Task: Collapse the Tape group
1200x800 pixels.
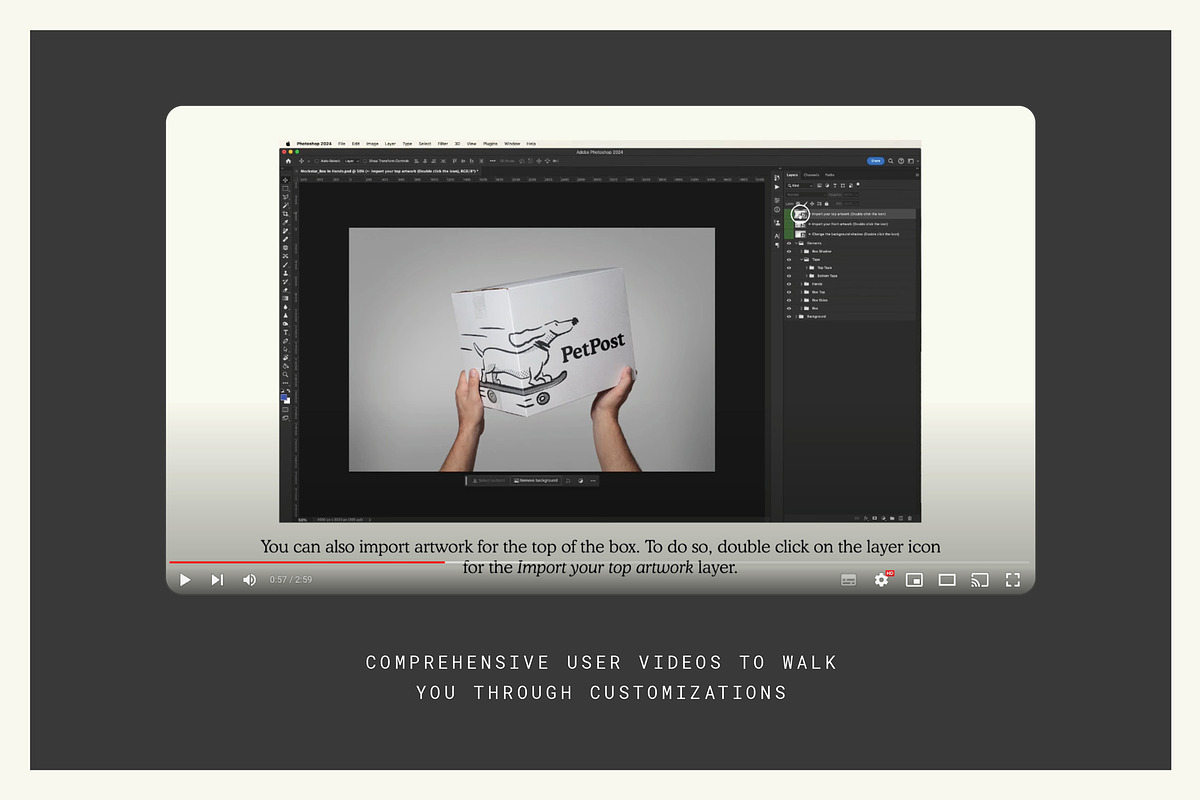Action: 801,259
